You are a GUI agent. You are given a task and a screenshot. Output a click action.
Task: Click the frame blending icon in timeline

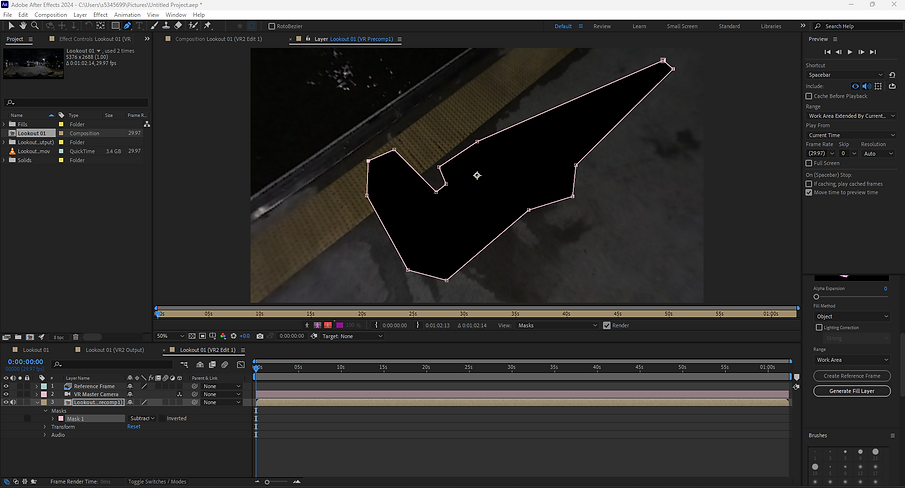212,365
